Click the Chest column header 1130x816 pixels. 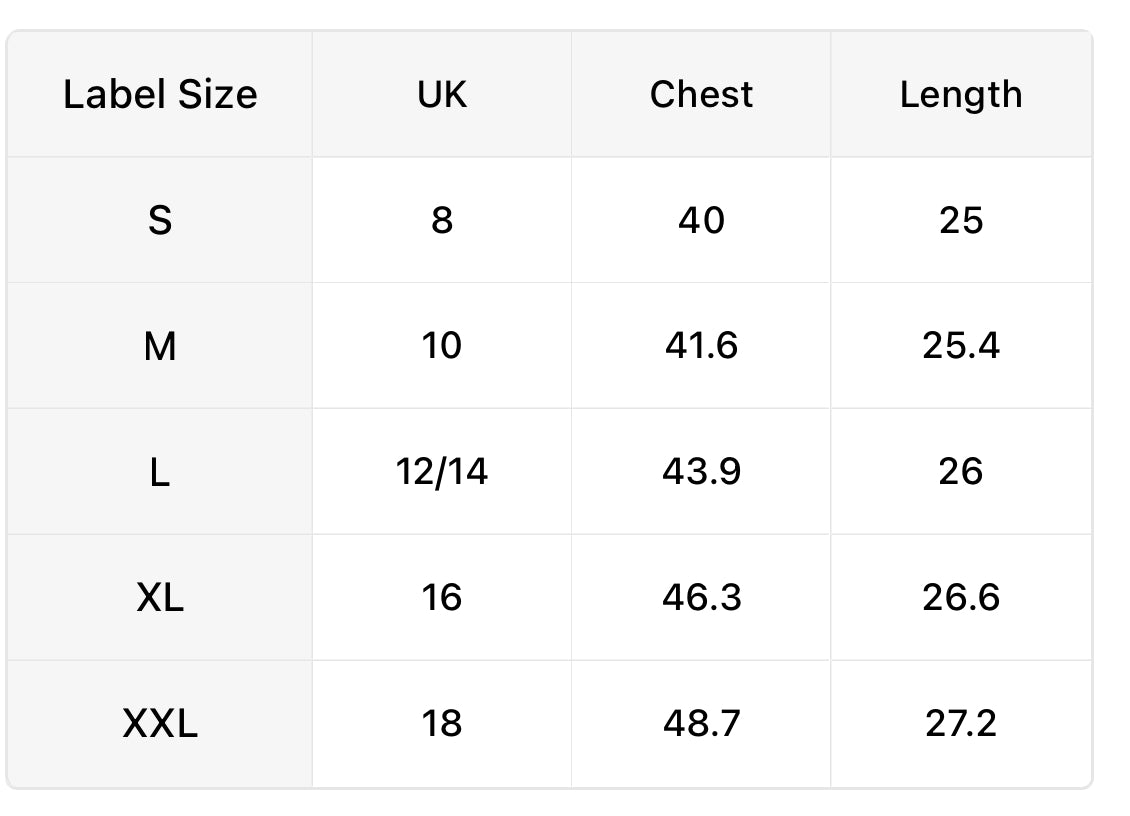[701, 94]
